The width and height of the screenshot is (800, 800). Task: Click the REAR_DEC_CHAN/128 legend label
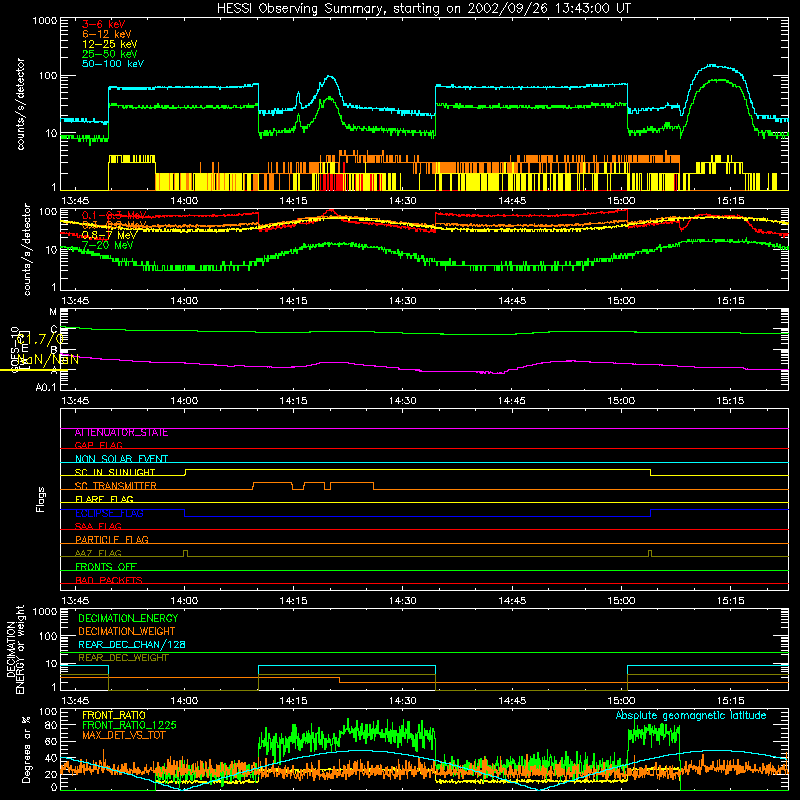(132, 644)
